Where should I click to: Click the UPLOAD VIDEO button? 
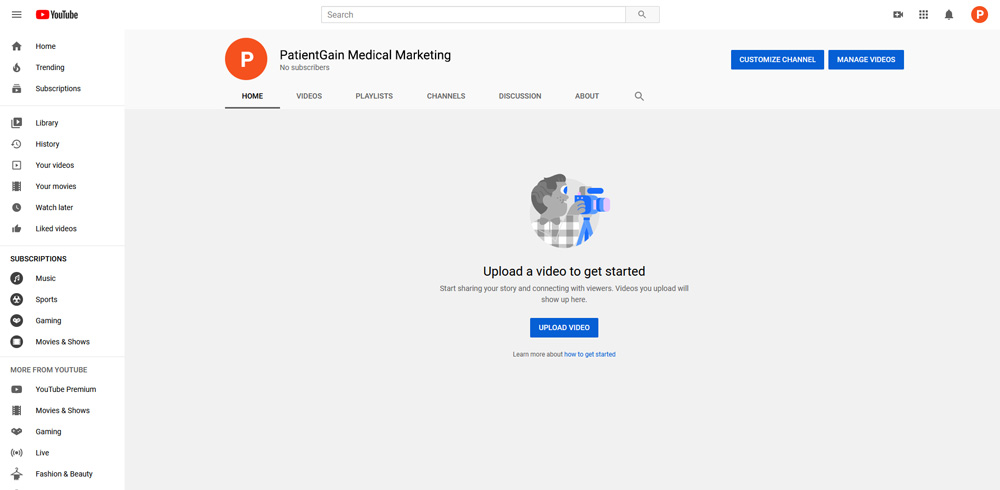pyautogui.click(x=564, y=327)
